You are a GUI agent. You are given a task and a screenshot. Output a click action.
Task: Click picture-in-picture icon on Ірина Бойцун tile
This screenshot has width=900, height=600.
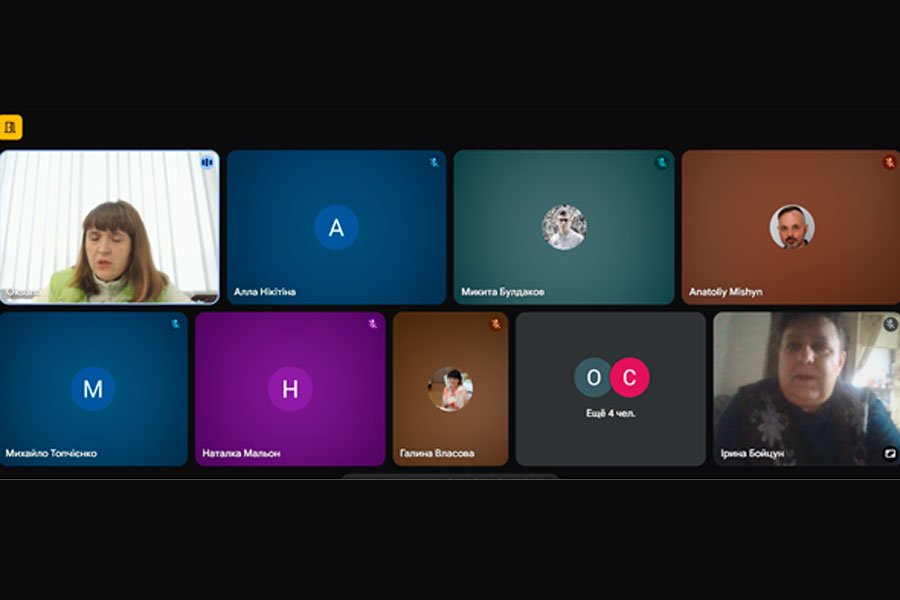[x=889, y=454]
